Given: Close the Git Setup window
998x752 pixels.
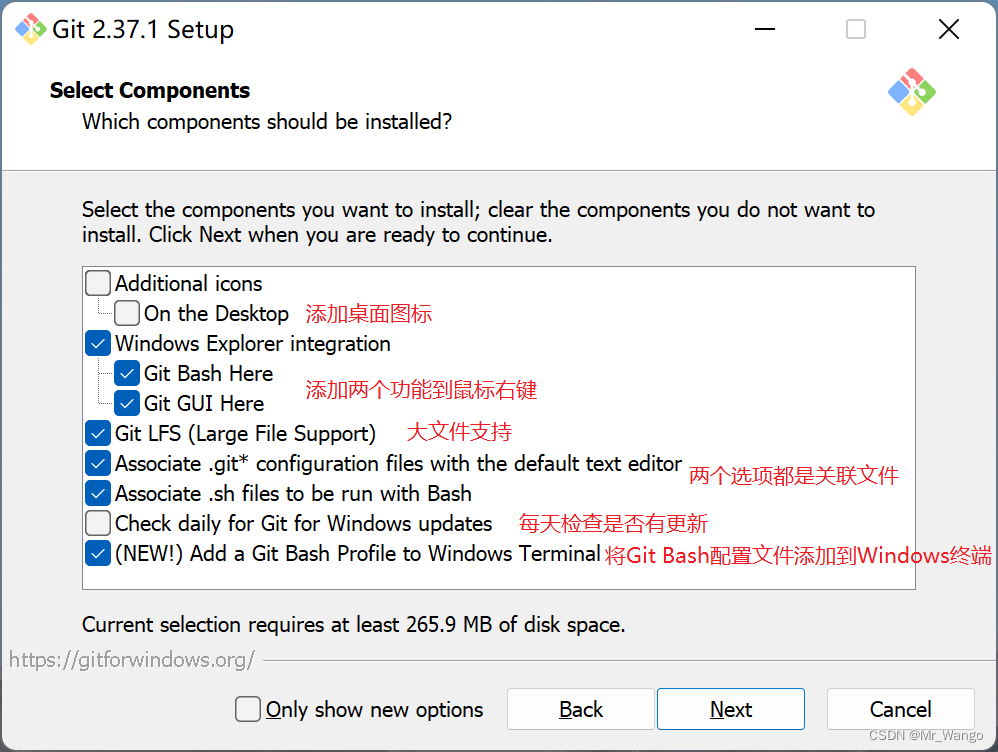Looking at the screenshot, I should pyautogui.click(x=948, y=30).
